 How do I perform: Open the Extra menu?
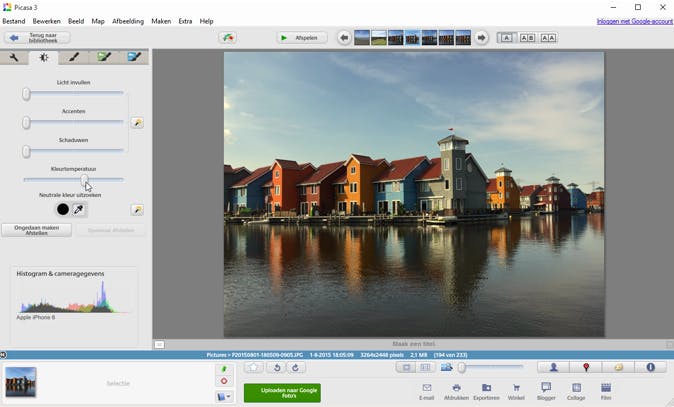coord(185,21)
